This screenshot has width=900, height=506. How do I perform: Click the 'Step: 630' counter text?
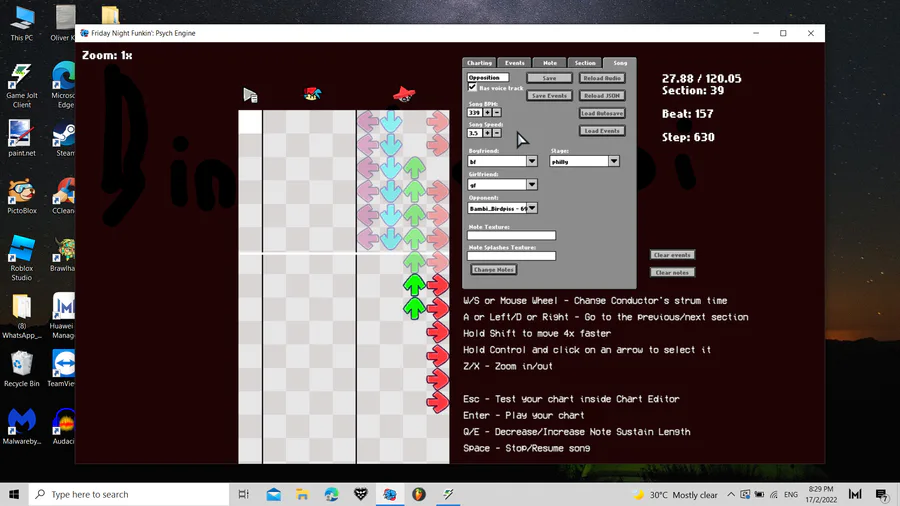tap(688, 137)
